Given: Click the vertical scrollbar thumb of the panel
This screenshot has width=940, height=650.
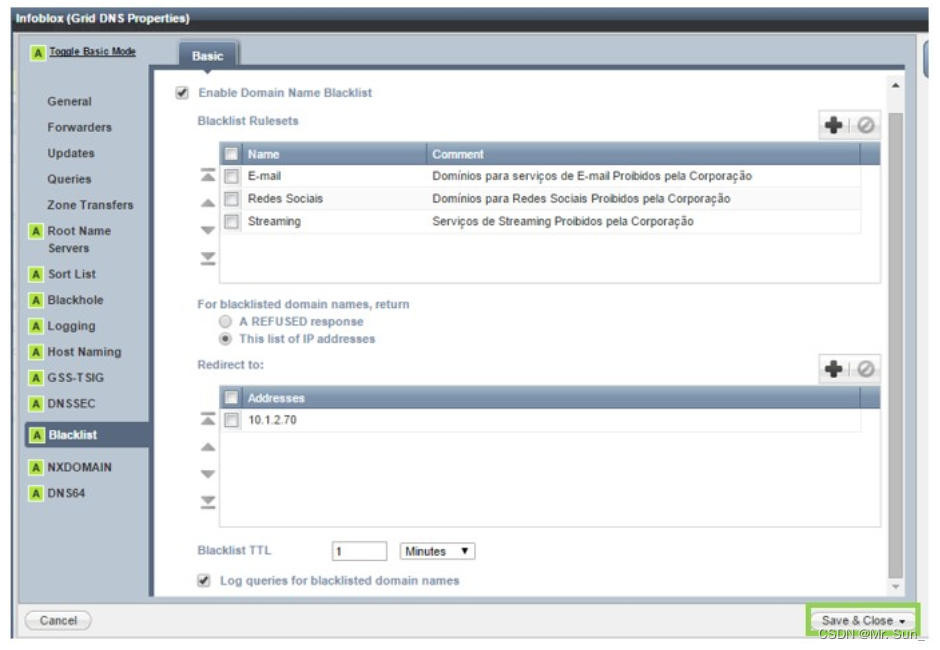Looking at the screenshot, I should (x=895, y=345).
